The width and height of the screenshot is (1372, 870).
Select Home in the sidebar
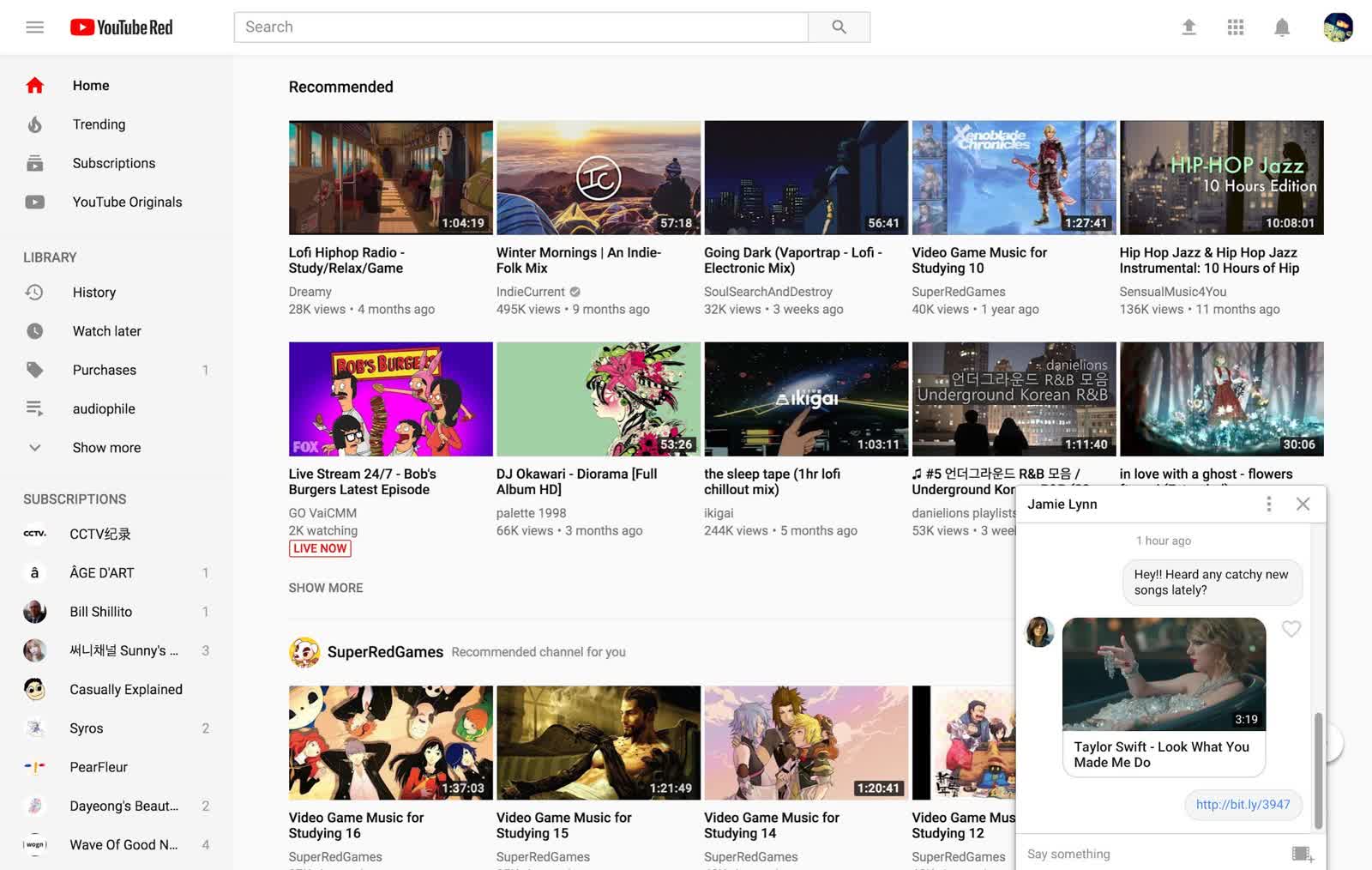(91, 85)
